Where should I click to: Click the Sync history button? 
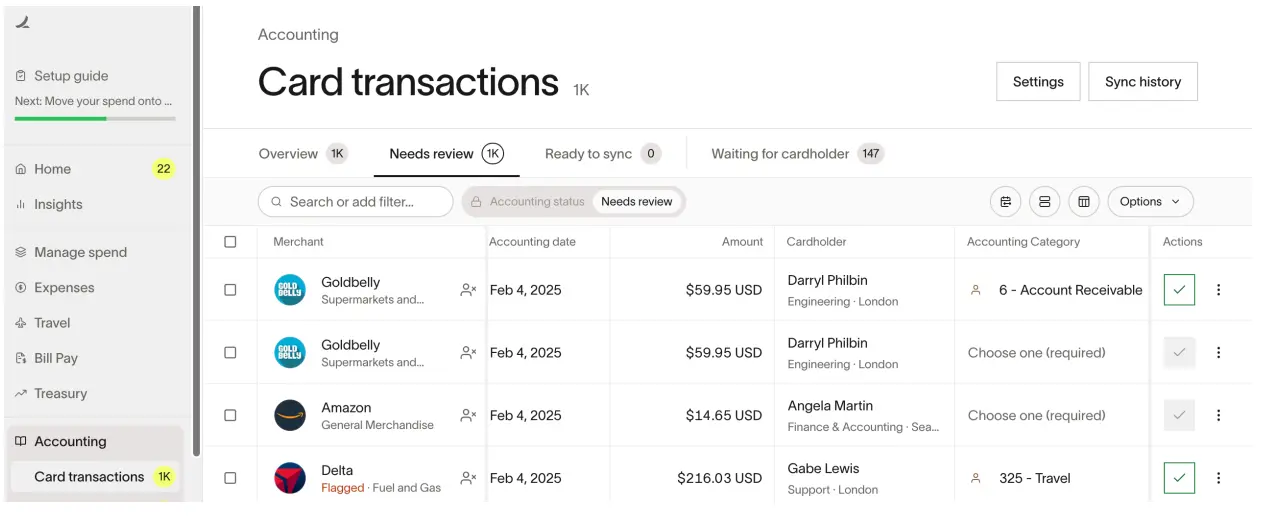pos(1143,82)
